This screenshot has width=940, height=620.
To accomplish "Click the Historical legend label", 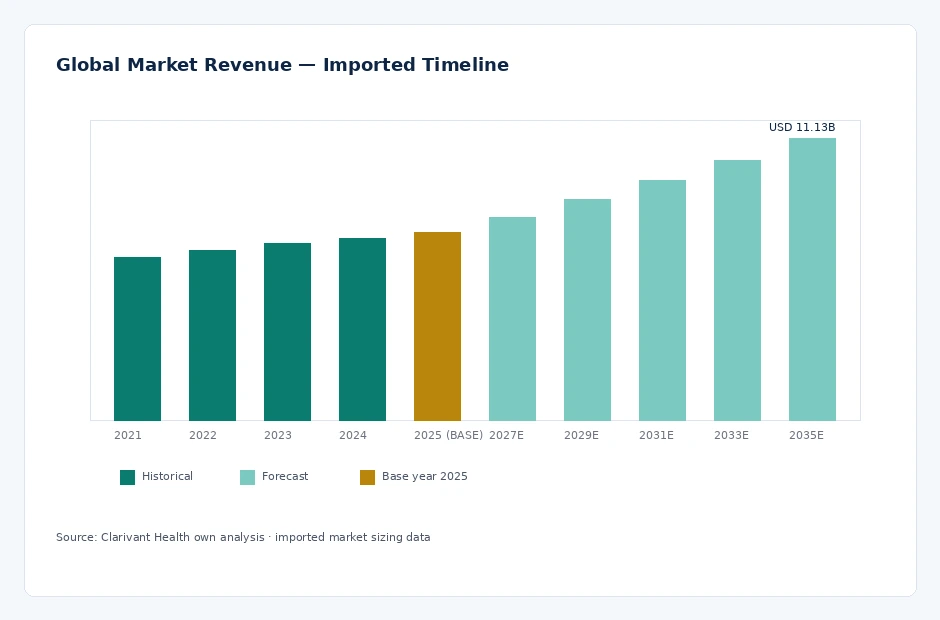I will 167,476.
